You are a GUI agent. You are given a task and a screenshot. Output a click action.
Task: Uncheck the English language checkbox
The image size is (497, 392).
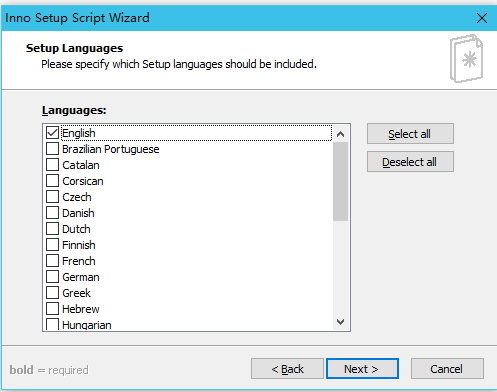(52, 133)
